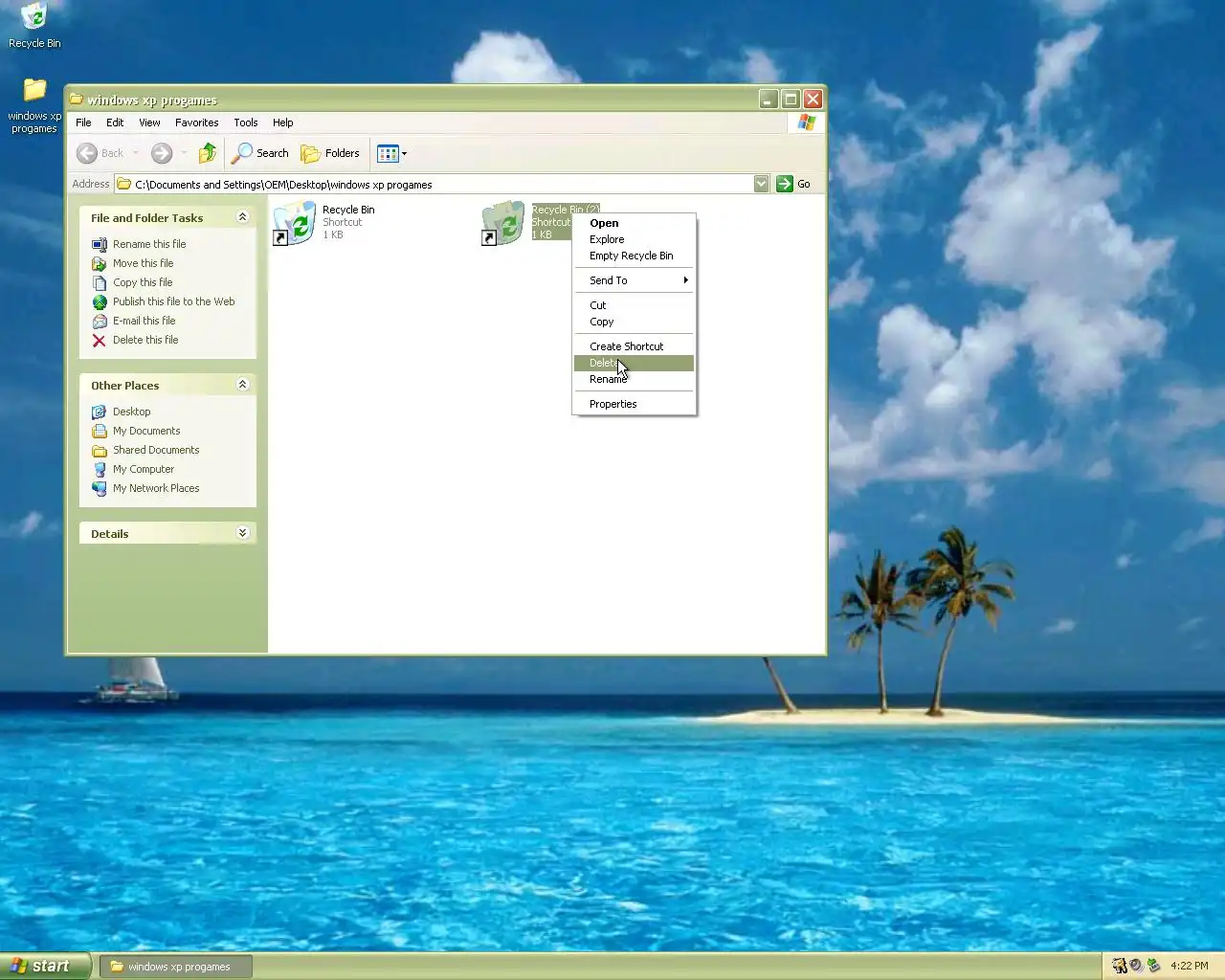Click Move this file link
The image size is (1225, 980).
144,263
